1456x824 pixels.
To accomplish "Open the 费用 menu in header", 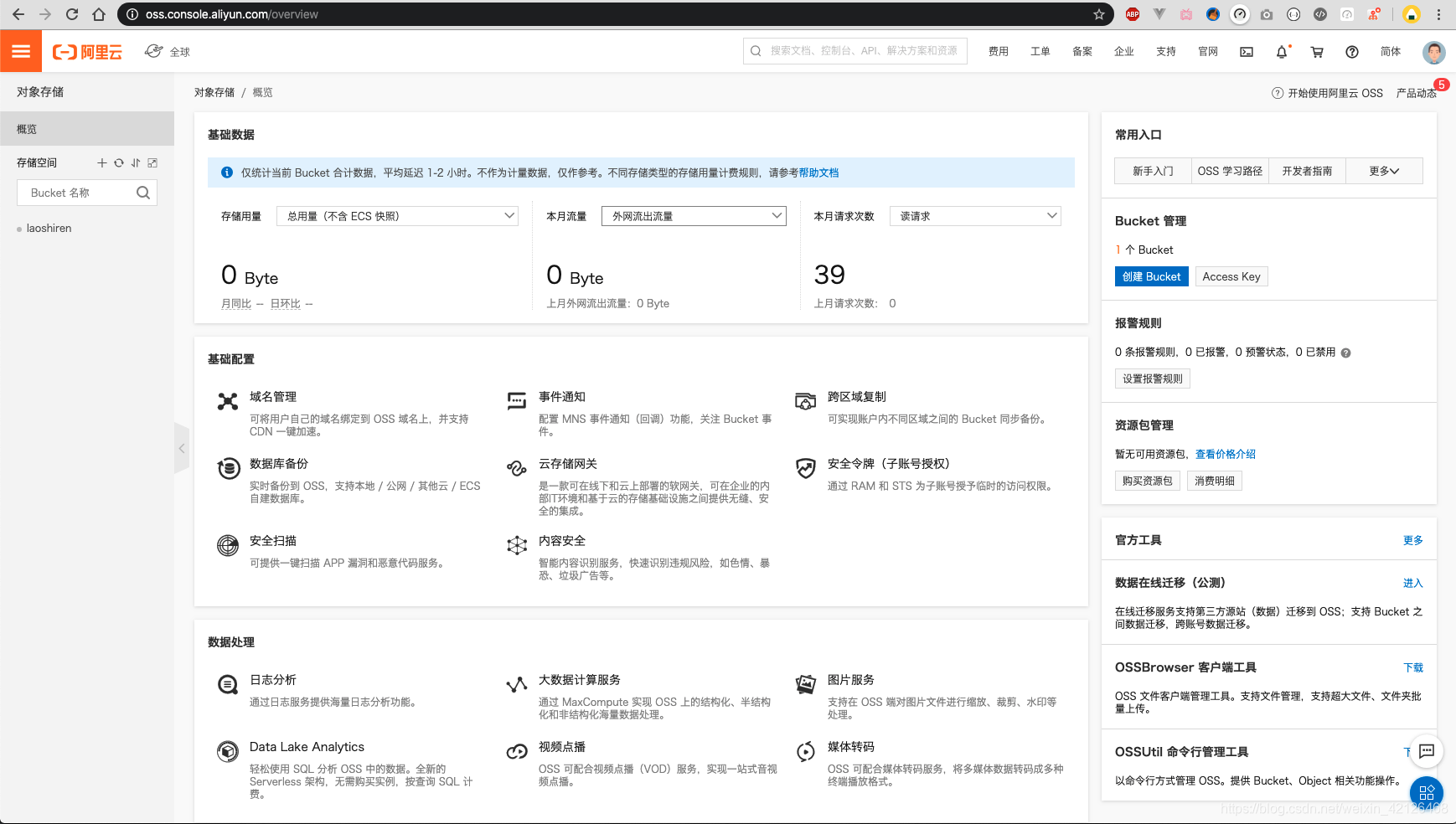I will pyautogui.click(x=999, y=52).
